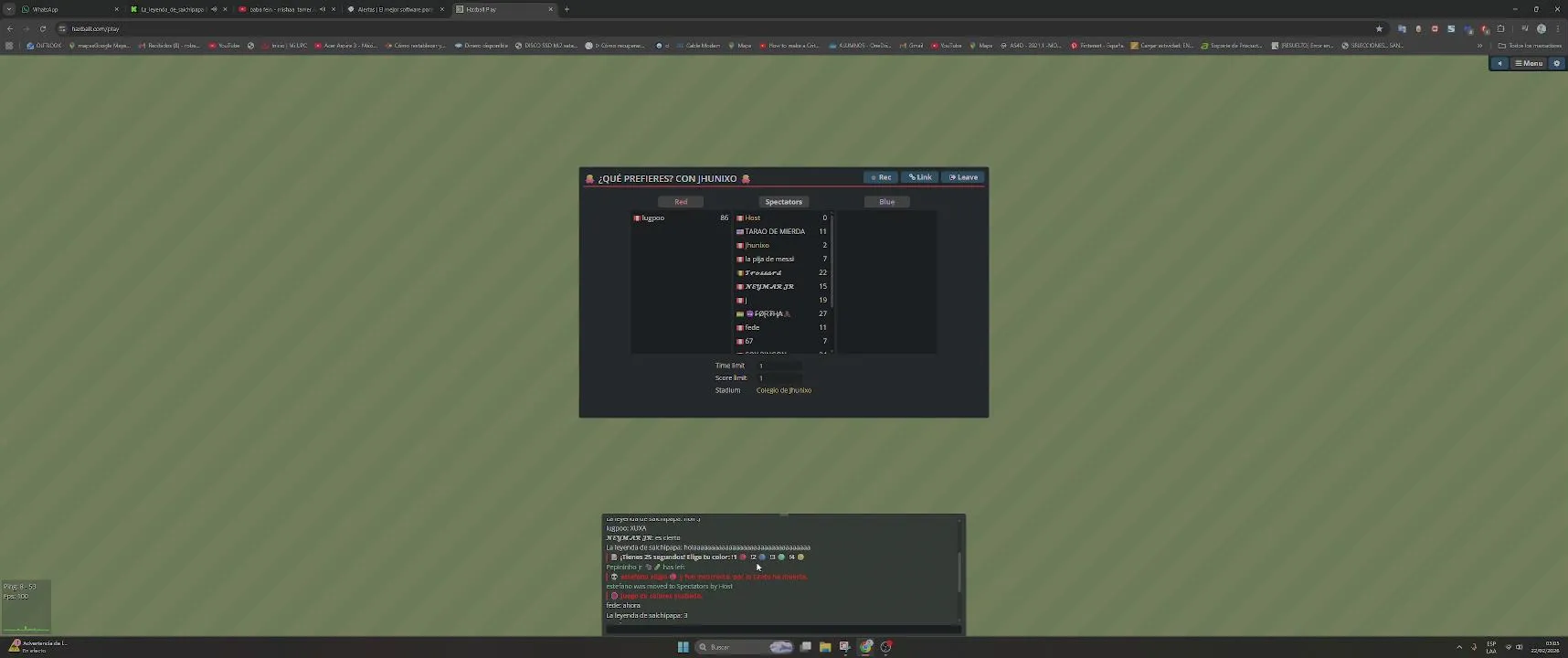Viewport: 1568px width, 658px height.
Task: Click the taskbar Buscar search box
Action: coord(745,647)
